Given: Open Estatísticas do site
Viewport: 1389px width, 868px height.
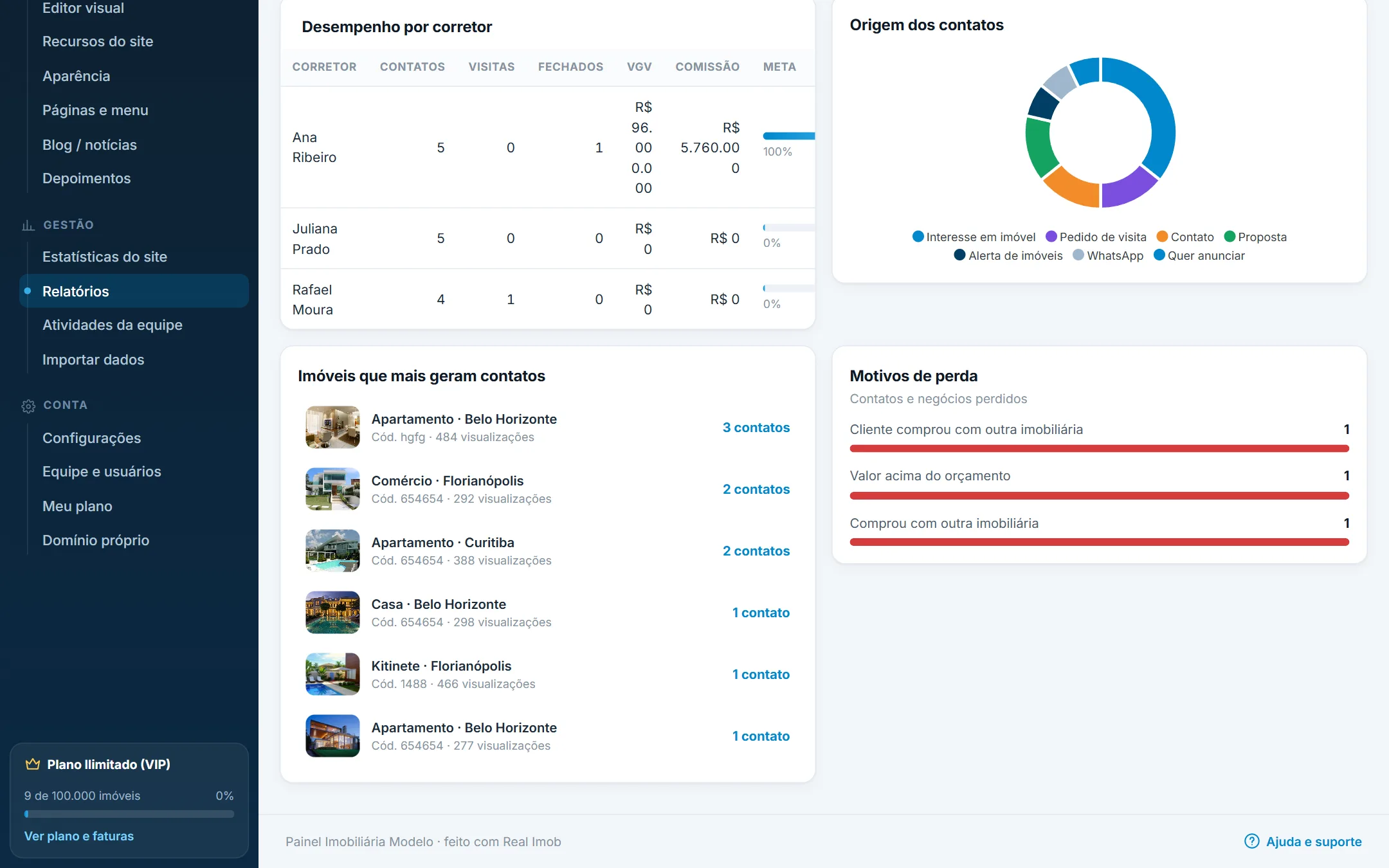Looking at the screenshot, I should (x=104, y=257).
